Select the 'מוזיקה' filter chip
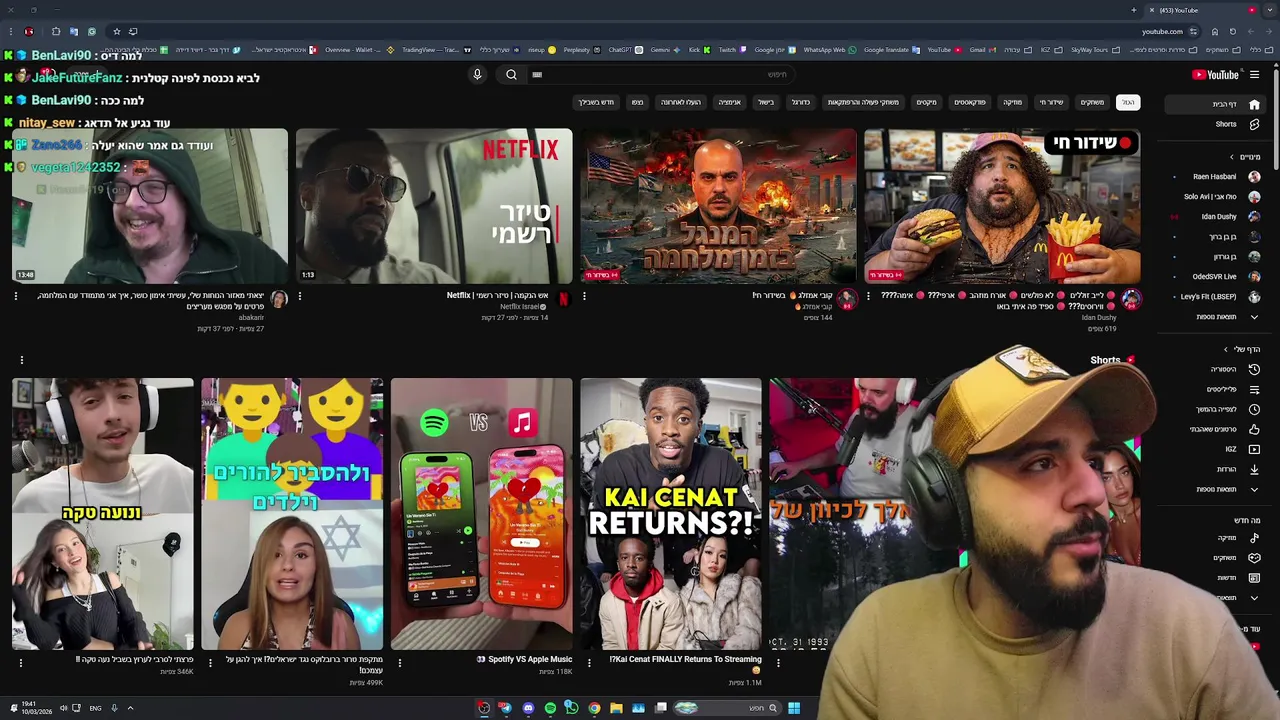 click(x=1012, y=102)
